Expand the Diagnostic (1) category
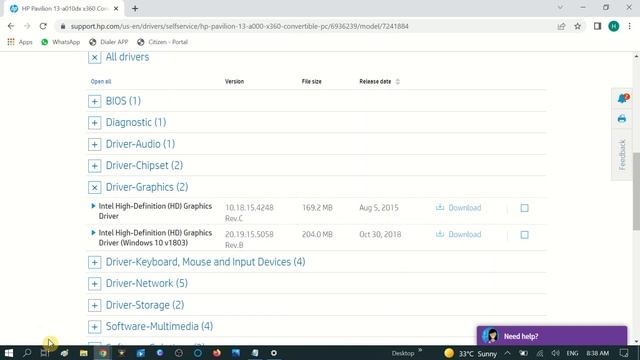This screenshot has width=640, height=360. point(94,123)
